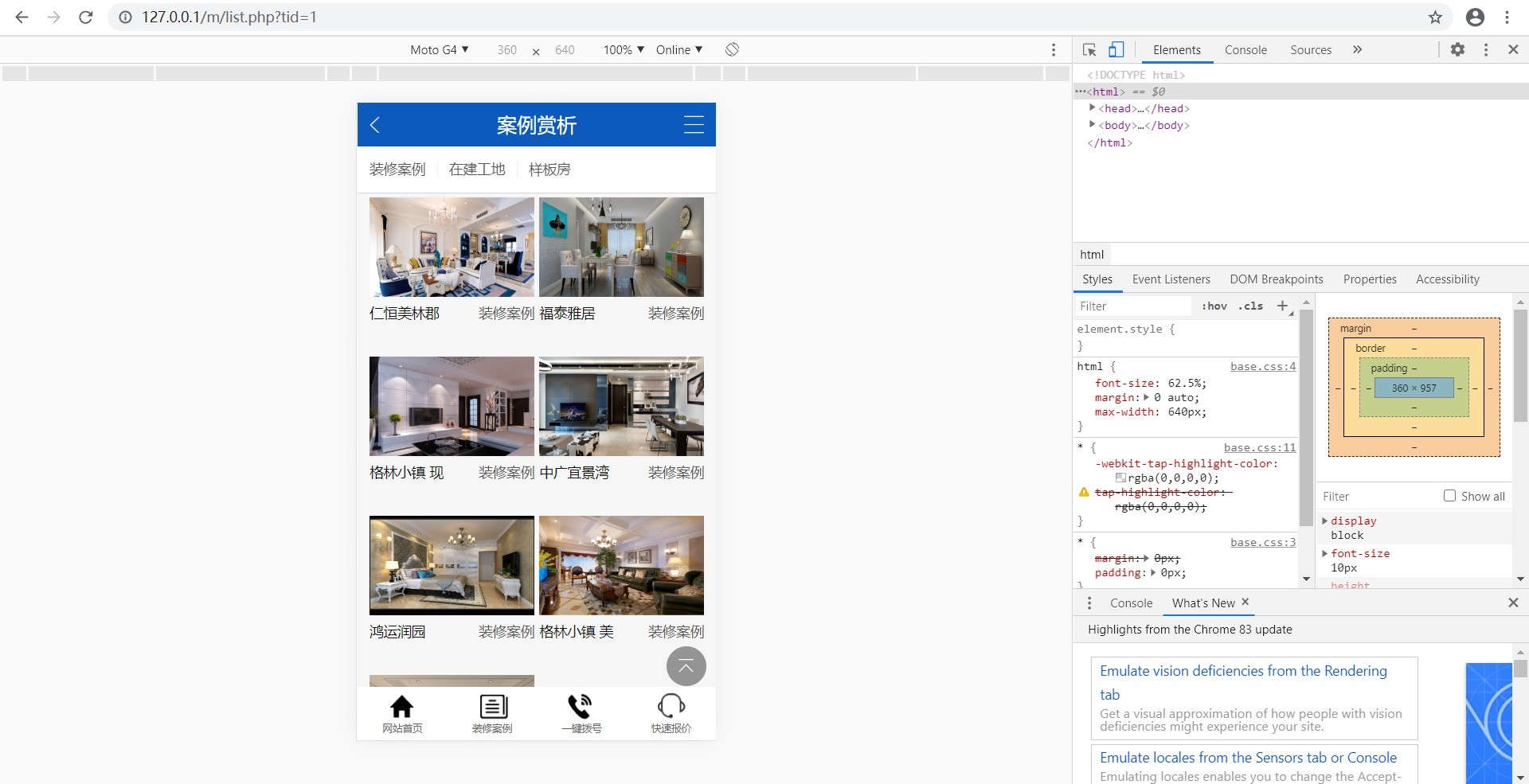This screenshot has width=1529, height=784.
Task: Click the browser back arrow
Action: (22, 17)
